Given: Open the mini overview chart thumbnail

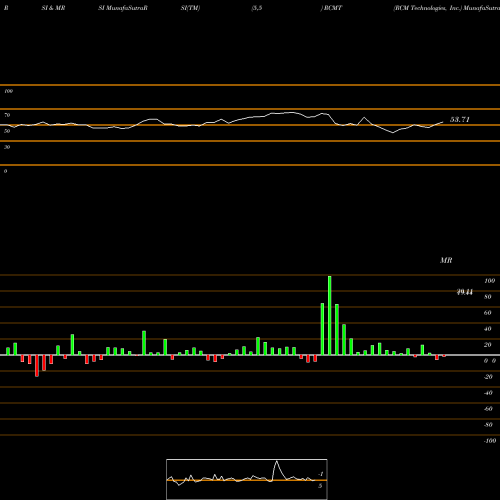Looking at the screenshot, I should click(247, 479).
